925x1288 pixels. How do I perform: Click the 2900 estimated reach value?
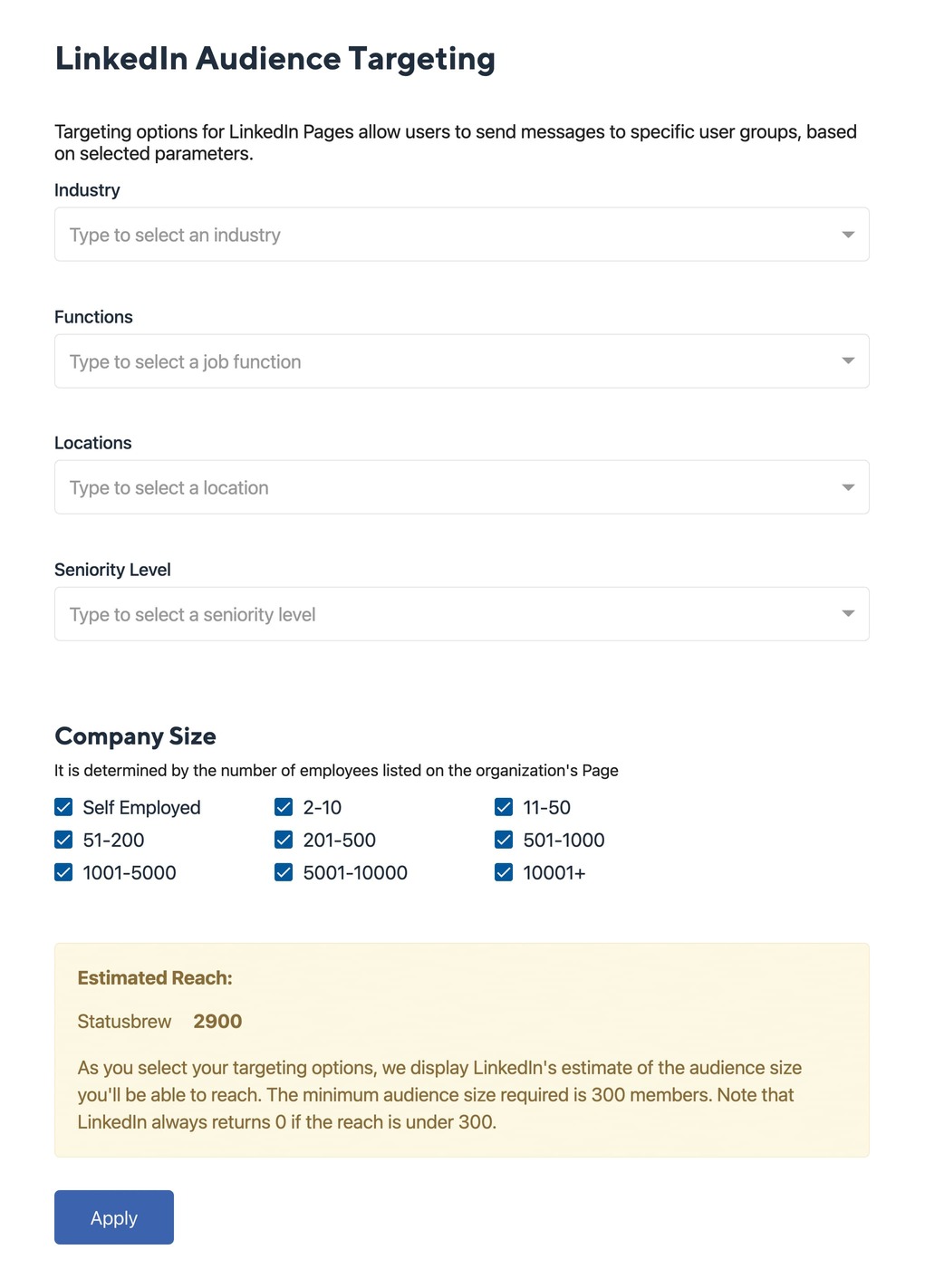(x=217, y=1022)
